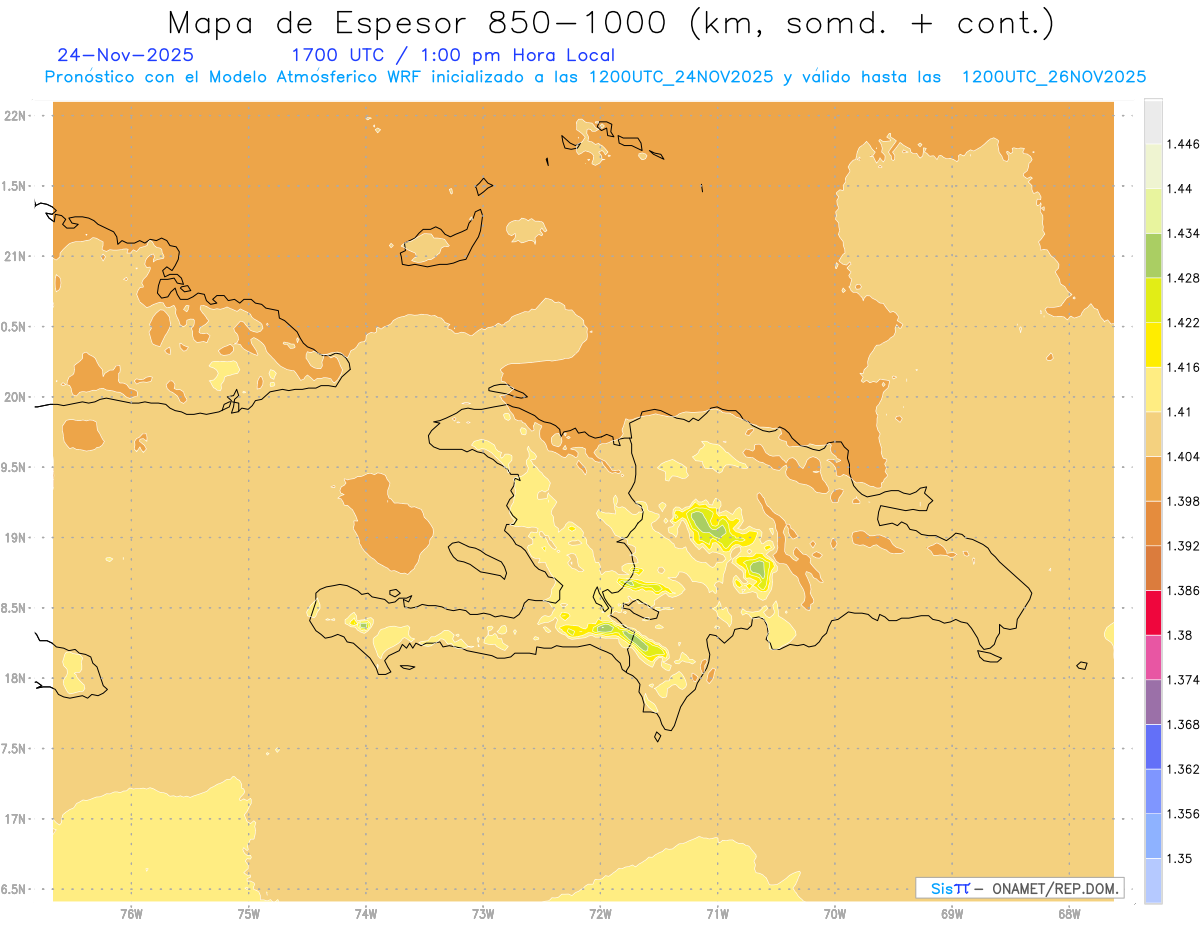Click the green legend band between 1.428 and 1.434
The height and width of the screenshot is (927, 1200).
click(1153, 255)
